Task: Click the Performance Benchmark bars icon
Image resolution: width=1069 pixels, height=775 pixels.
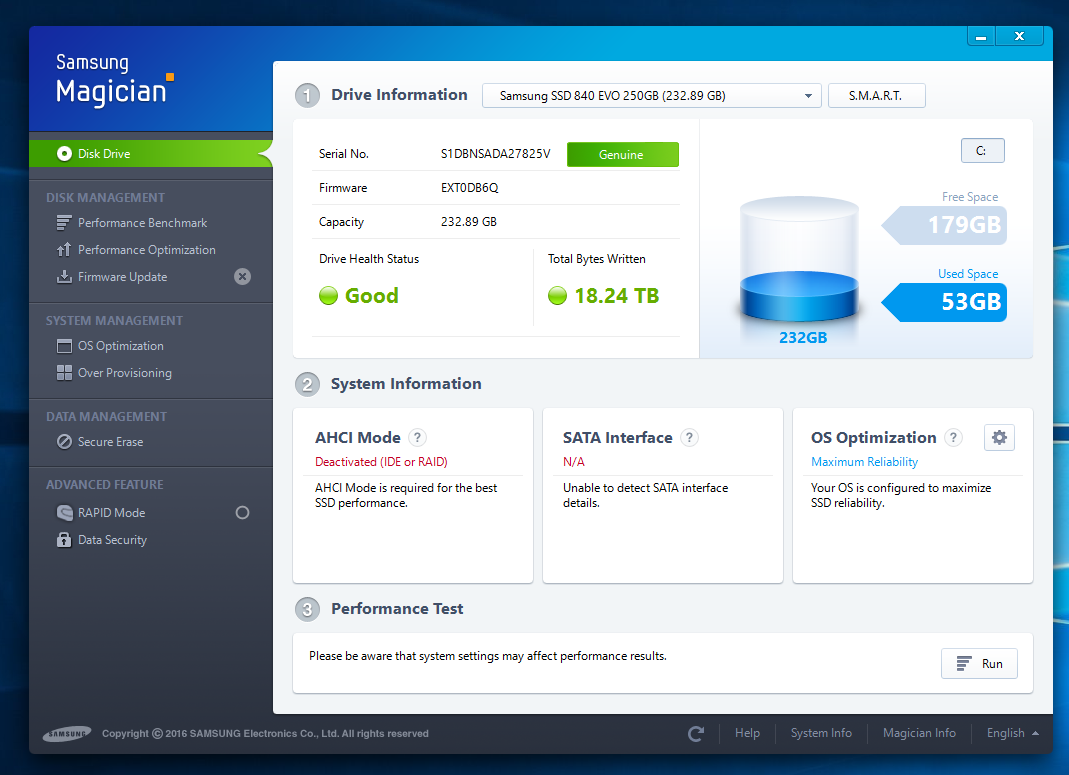Action: click(63, 223)
